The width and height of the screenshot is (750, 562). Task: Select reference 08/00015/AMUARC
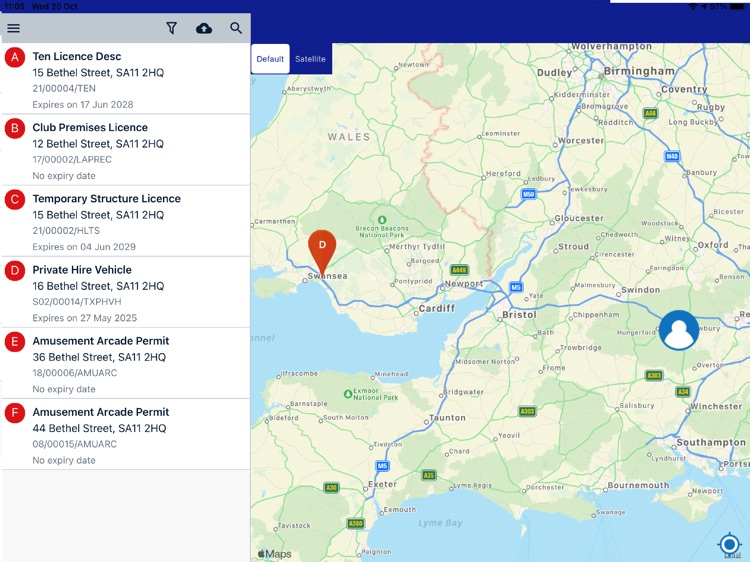click(75, 444)
